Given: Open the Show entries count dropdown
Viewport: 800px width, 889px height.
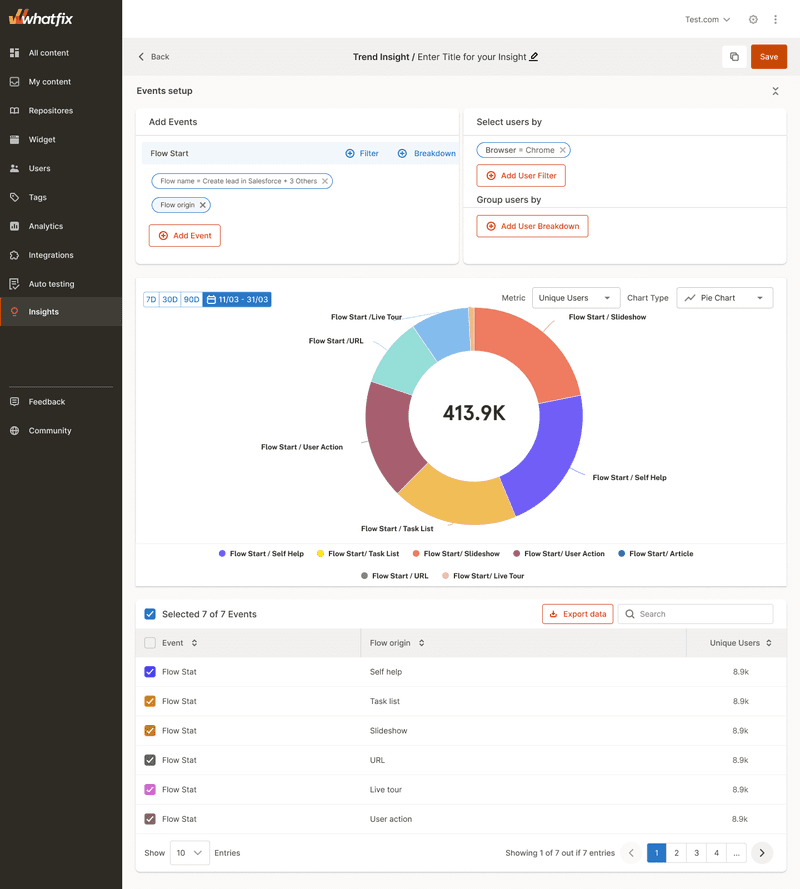Looking at the screenshot, I should coord(189,853).
